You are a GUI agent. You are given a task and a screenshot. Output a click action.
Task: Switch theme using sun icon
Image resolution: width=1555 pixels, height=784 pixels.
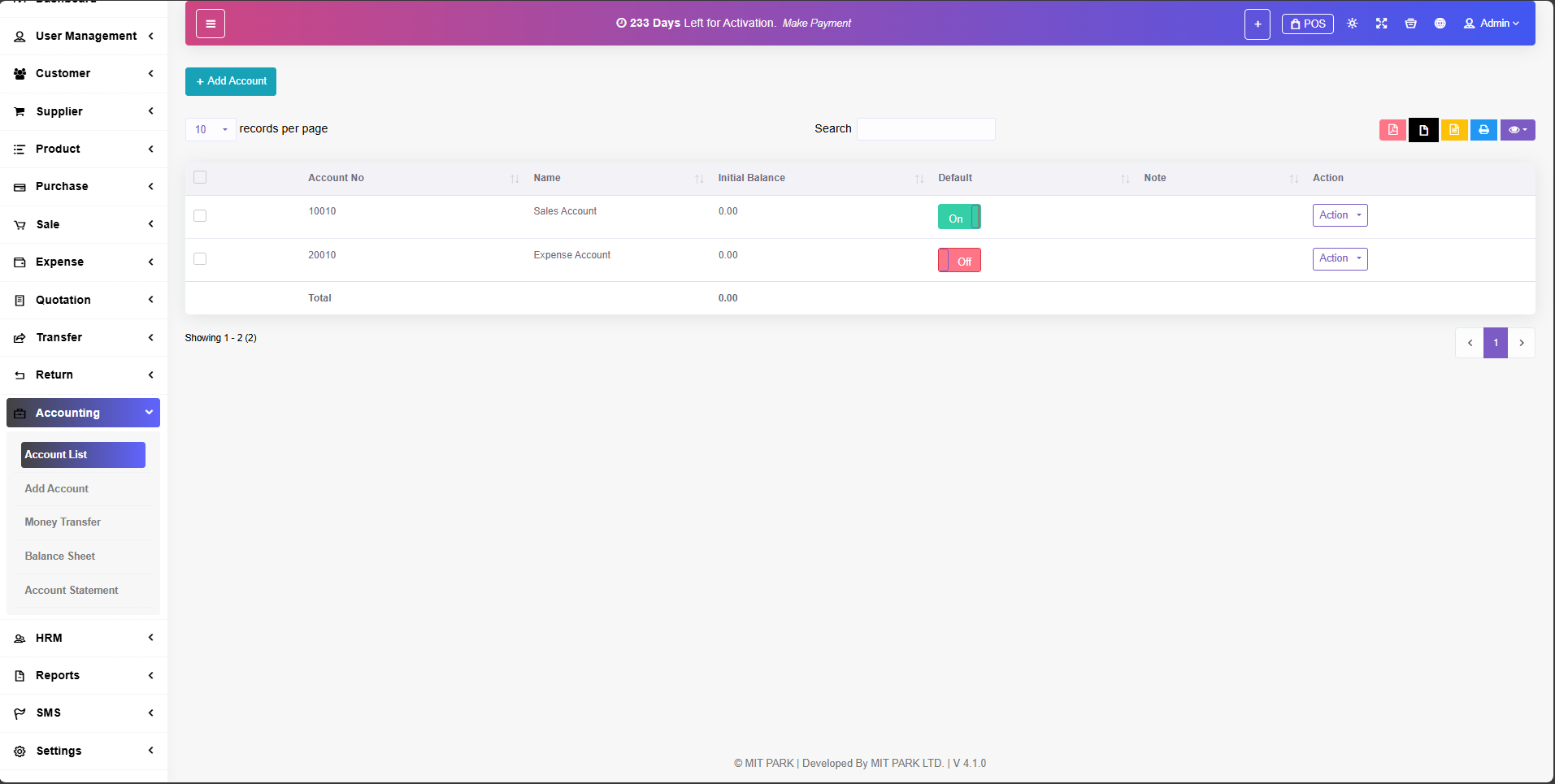point(1352,24)
